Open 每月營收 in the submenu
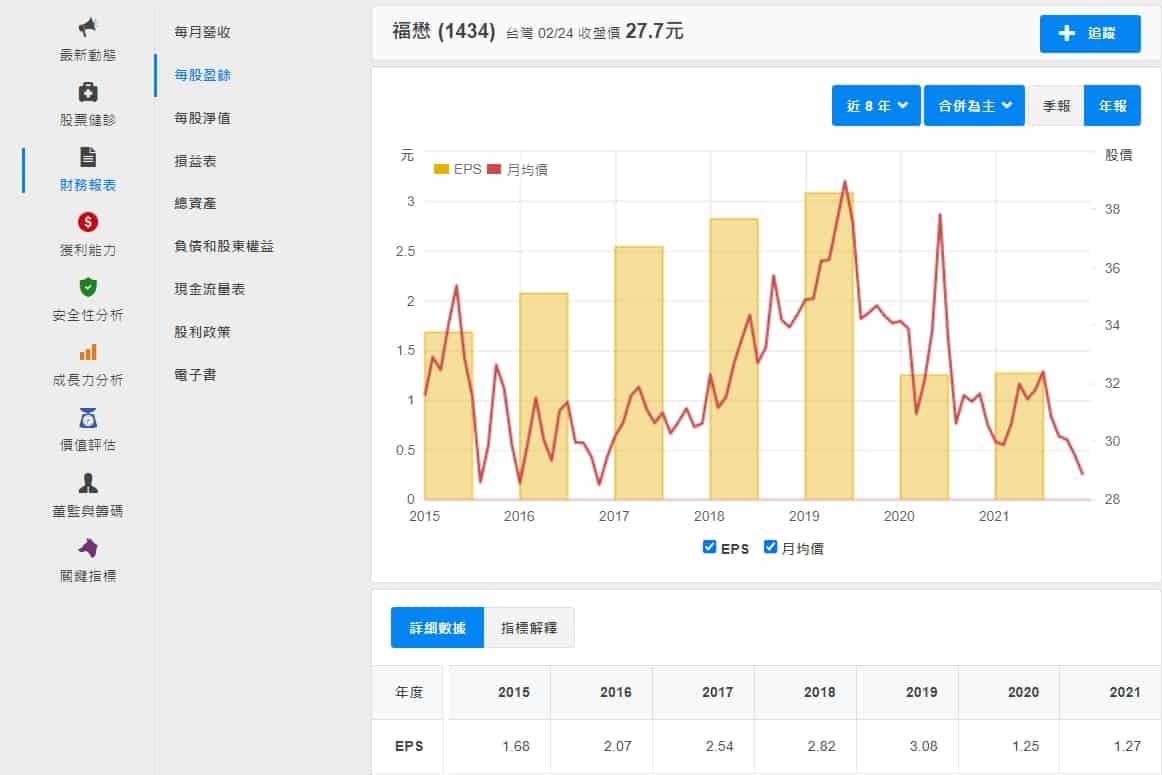 [202, 32]
